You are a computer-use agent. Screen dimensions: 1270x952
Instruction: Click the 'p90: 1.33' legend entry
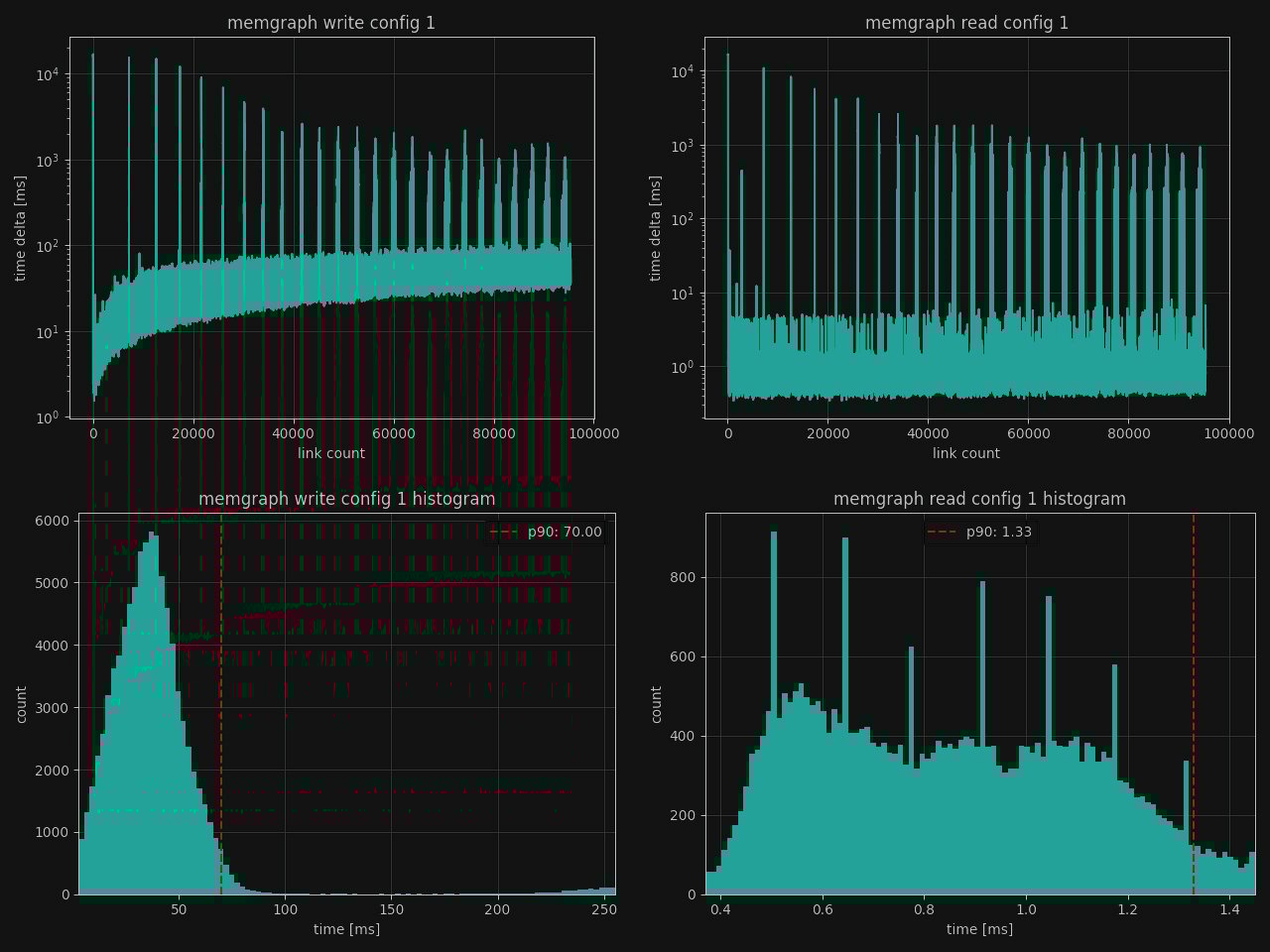979,532
